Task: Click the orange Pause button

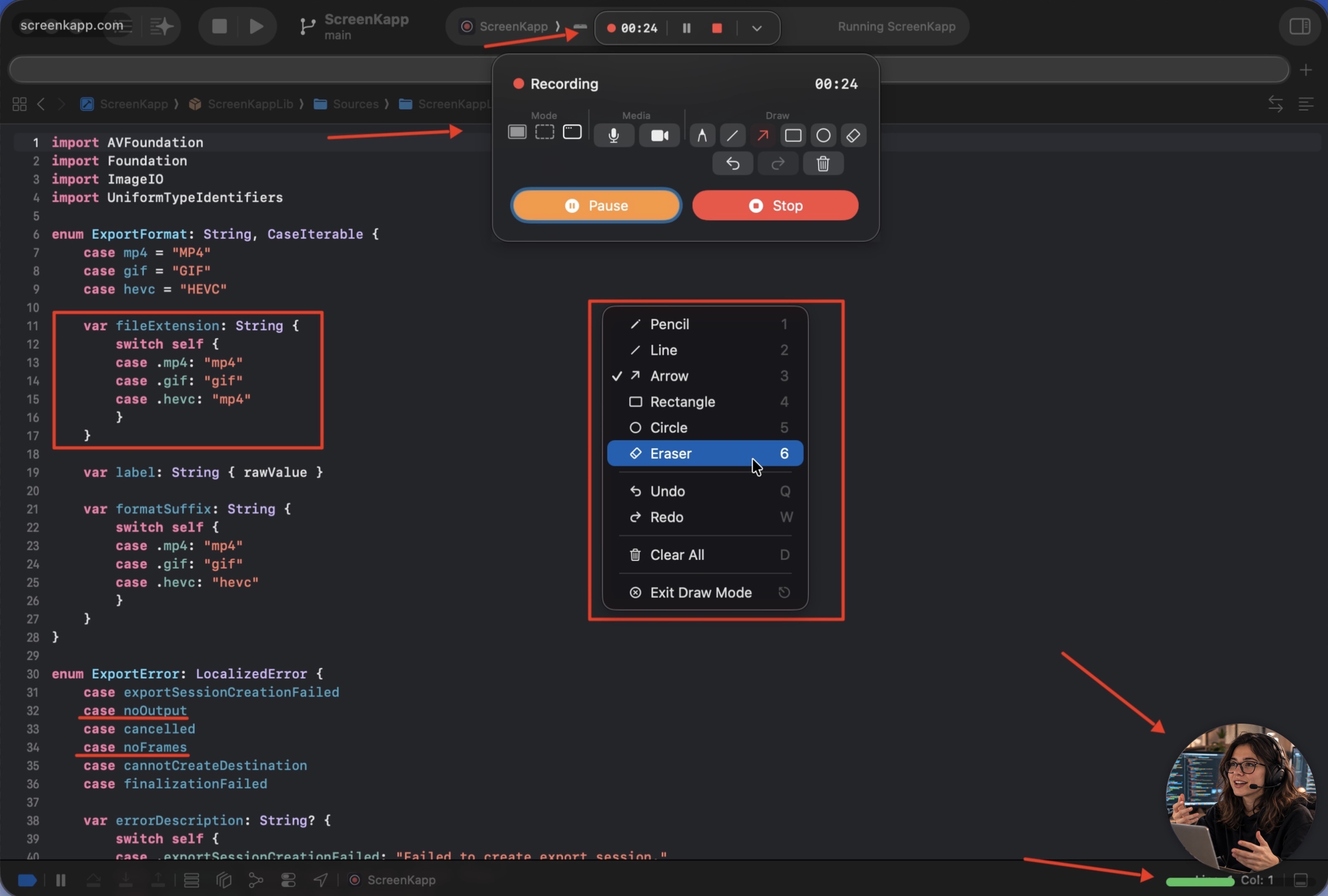Action: (596, 206)
